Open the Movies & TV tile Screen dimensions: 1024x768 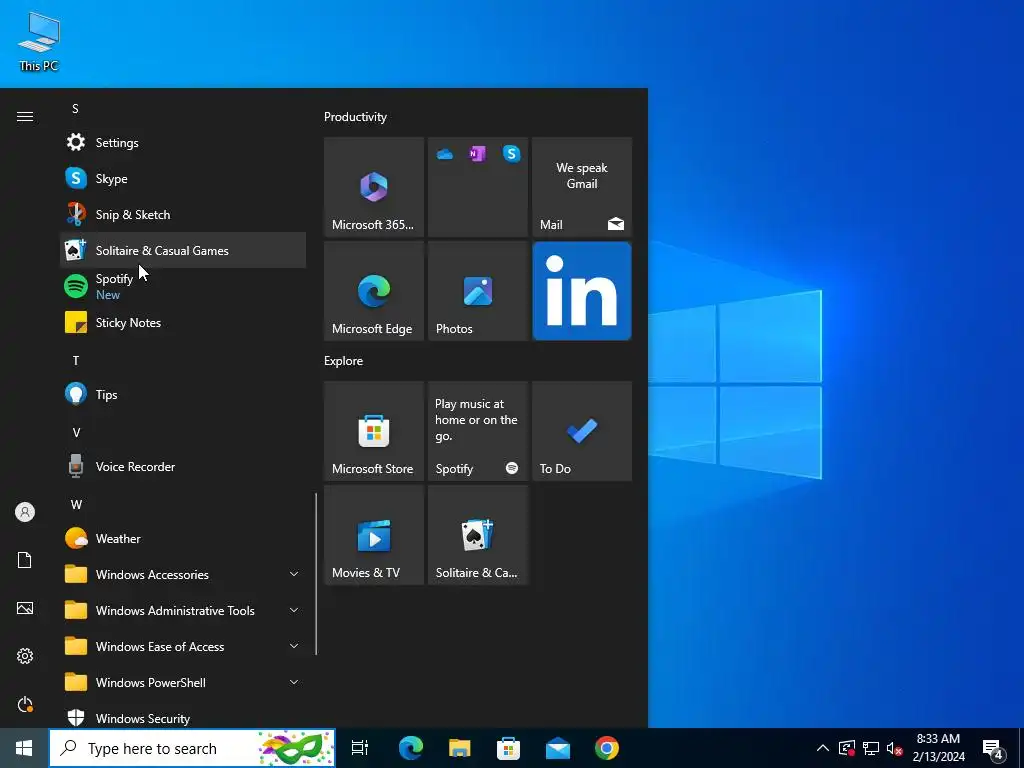pyautogui.click(x=374, y=535)
